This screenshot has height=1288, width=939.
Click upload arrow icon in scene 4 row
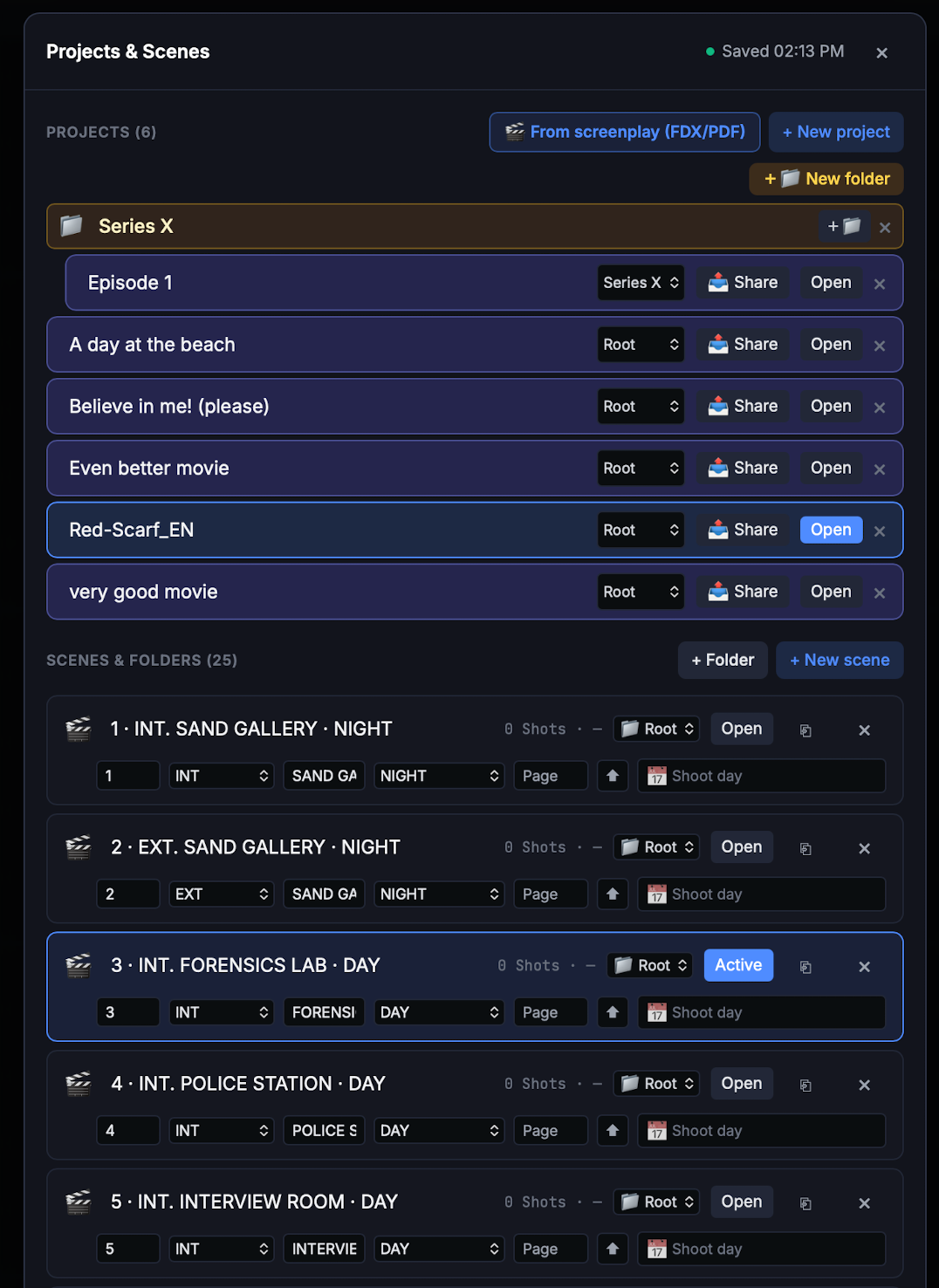pos(613,1130)
